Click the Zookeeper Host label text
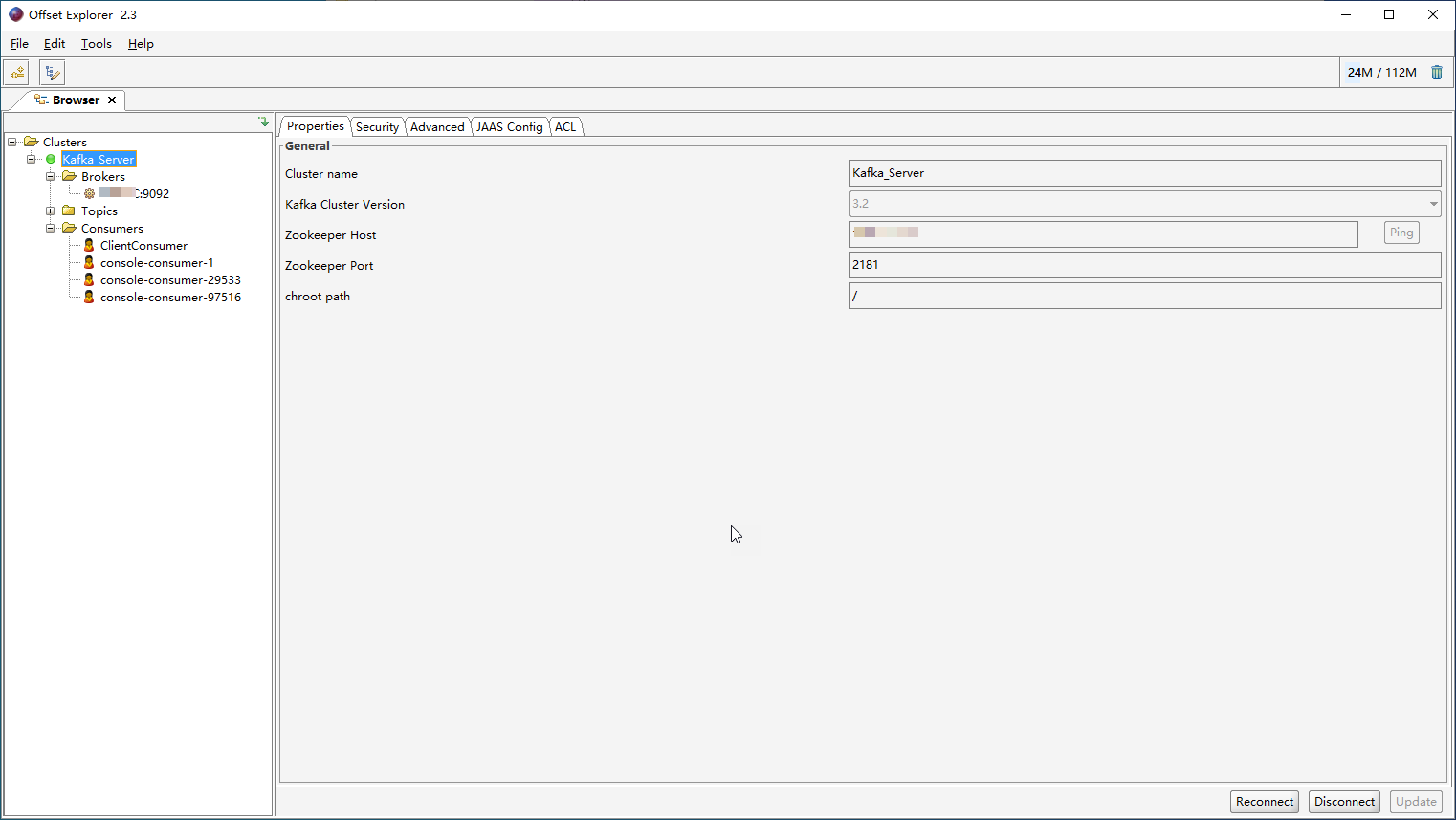Image resolution: width=1456 pixels, height=820 pixels. [x=330, y=234]
